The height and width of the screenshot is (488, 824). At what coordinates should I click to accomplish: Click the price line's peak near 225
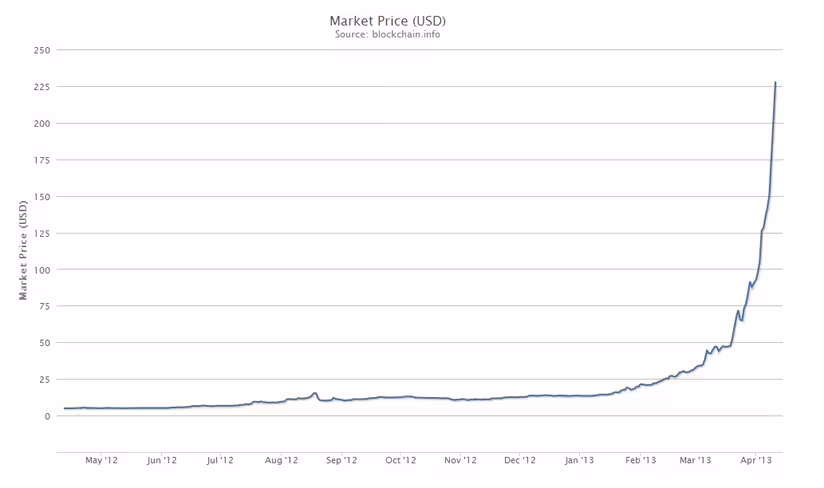coord(775,83)
